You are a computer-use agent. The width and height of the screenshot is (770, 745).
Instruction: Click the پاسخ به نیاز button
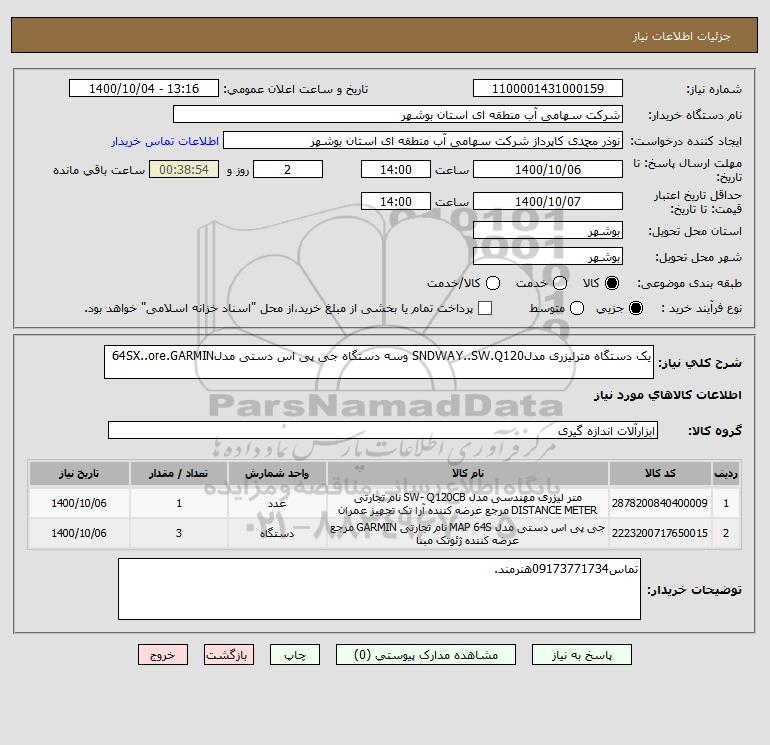[x=581, y=655]
